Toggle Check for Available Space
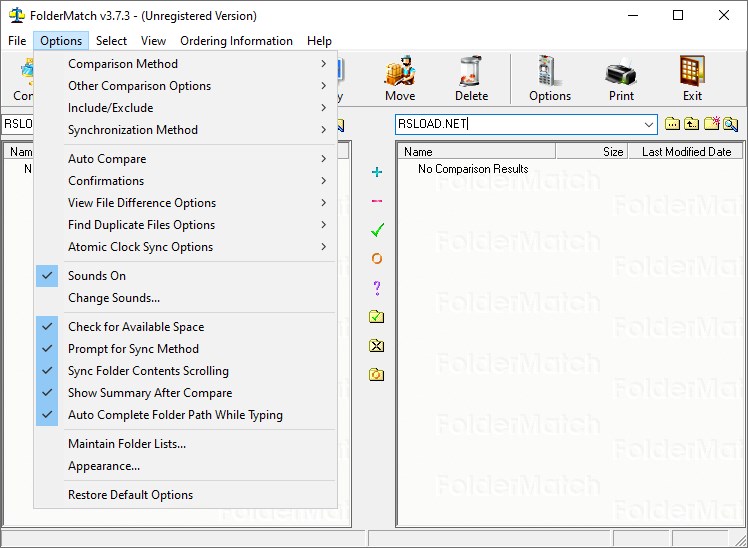This screenshot has height=548, width=748. 185,327
